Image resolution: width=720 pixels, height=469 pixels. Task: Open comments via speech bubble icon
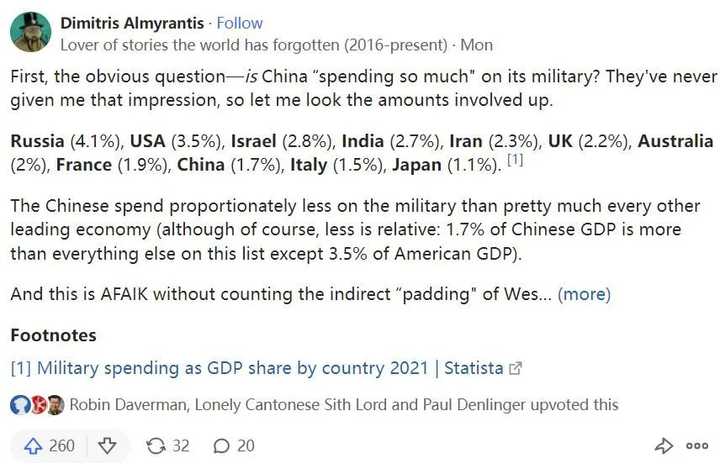coord(221,446)
